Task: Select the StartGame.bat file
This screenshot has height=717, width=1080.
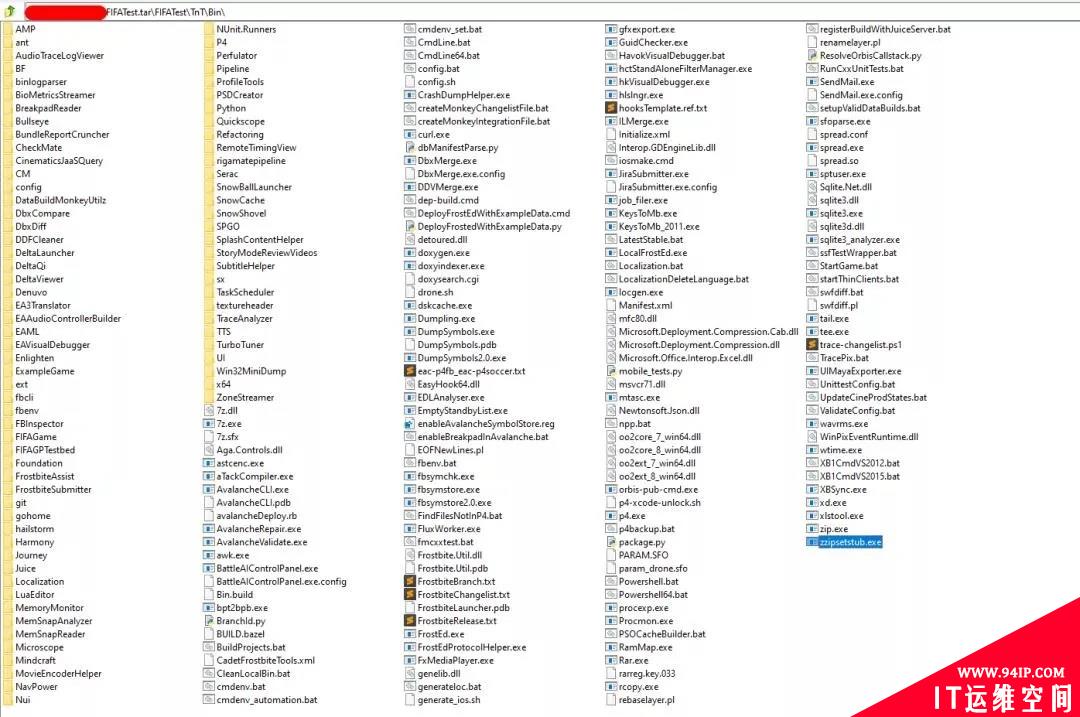Action: point(848,266)
